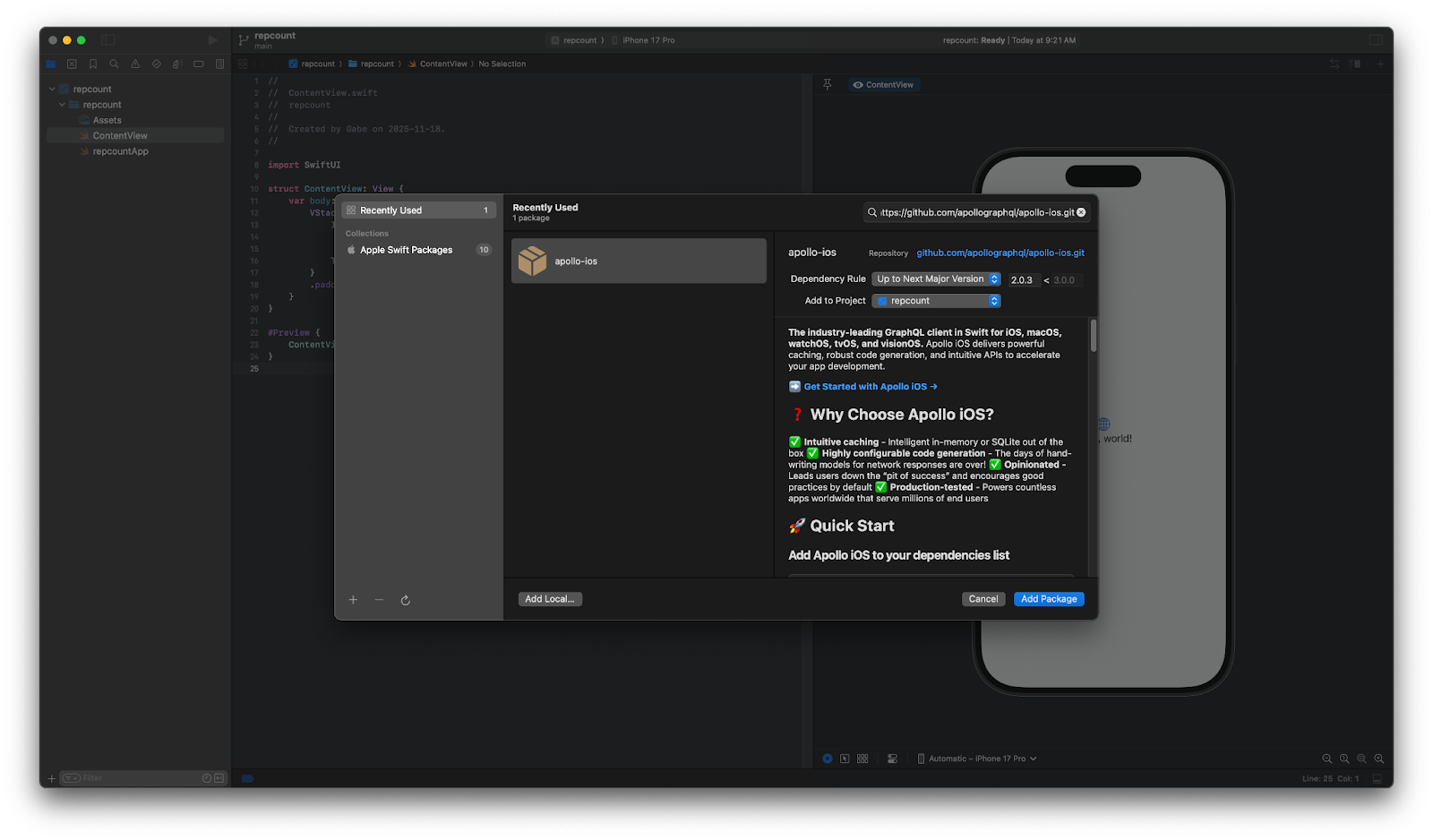
Task: Open the related items grid icon
Action: click(x=243, y=64)
